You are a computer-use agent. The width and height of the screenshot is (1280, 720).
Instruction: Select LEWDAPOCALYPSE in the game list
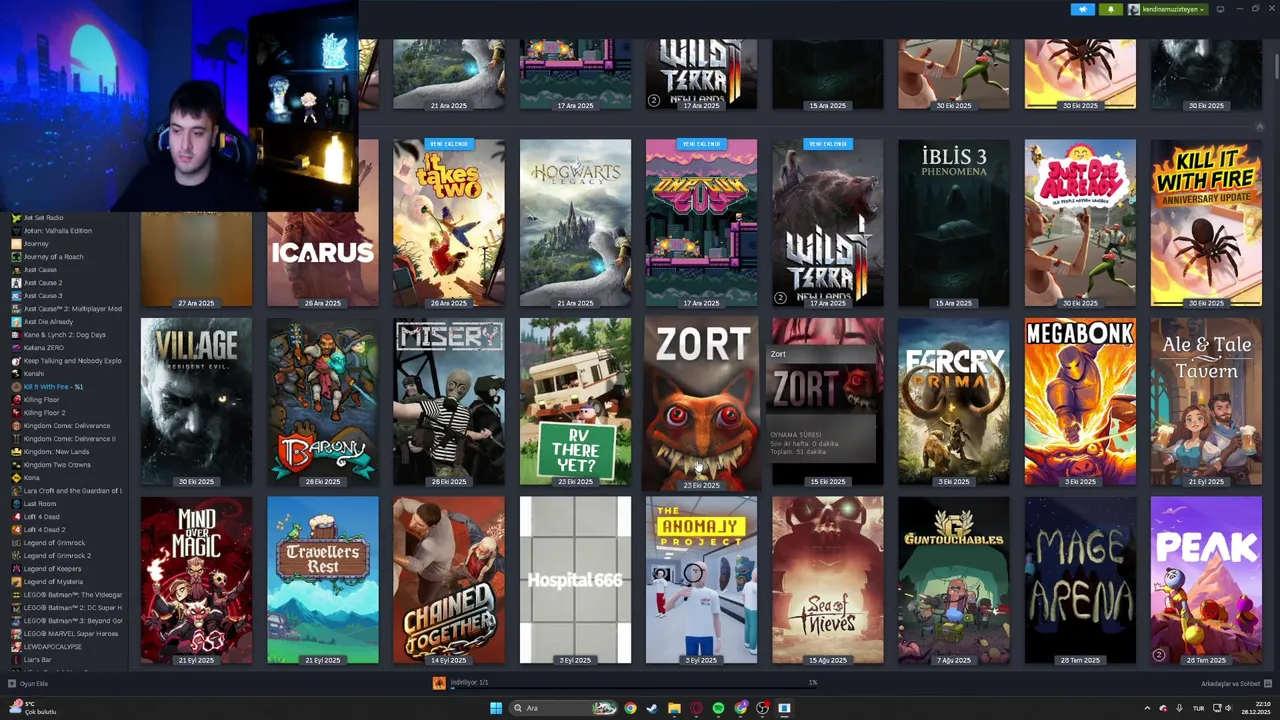53,647
